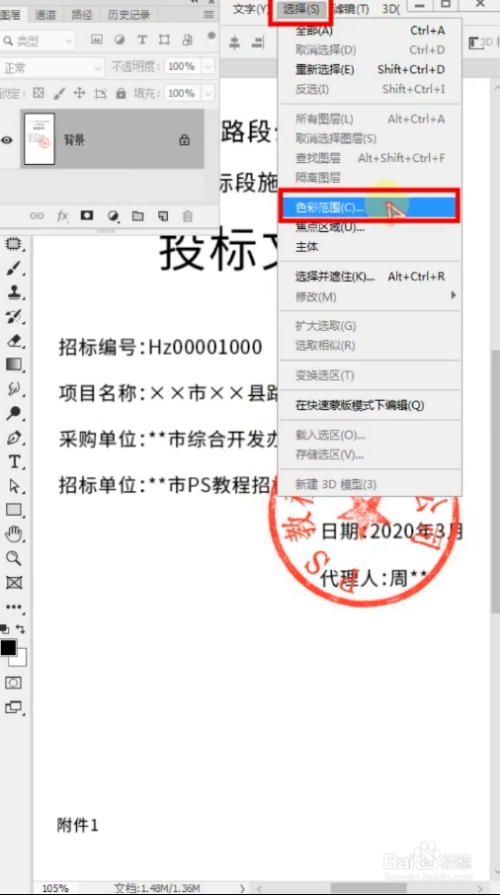Switch to the 历史记录 tab

[x=128, y=15]
